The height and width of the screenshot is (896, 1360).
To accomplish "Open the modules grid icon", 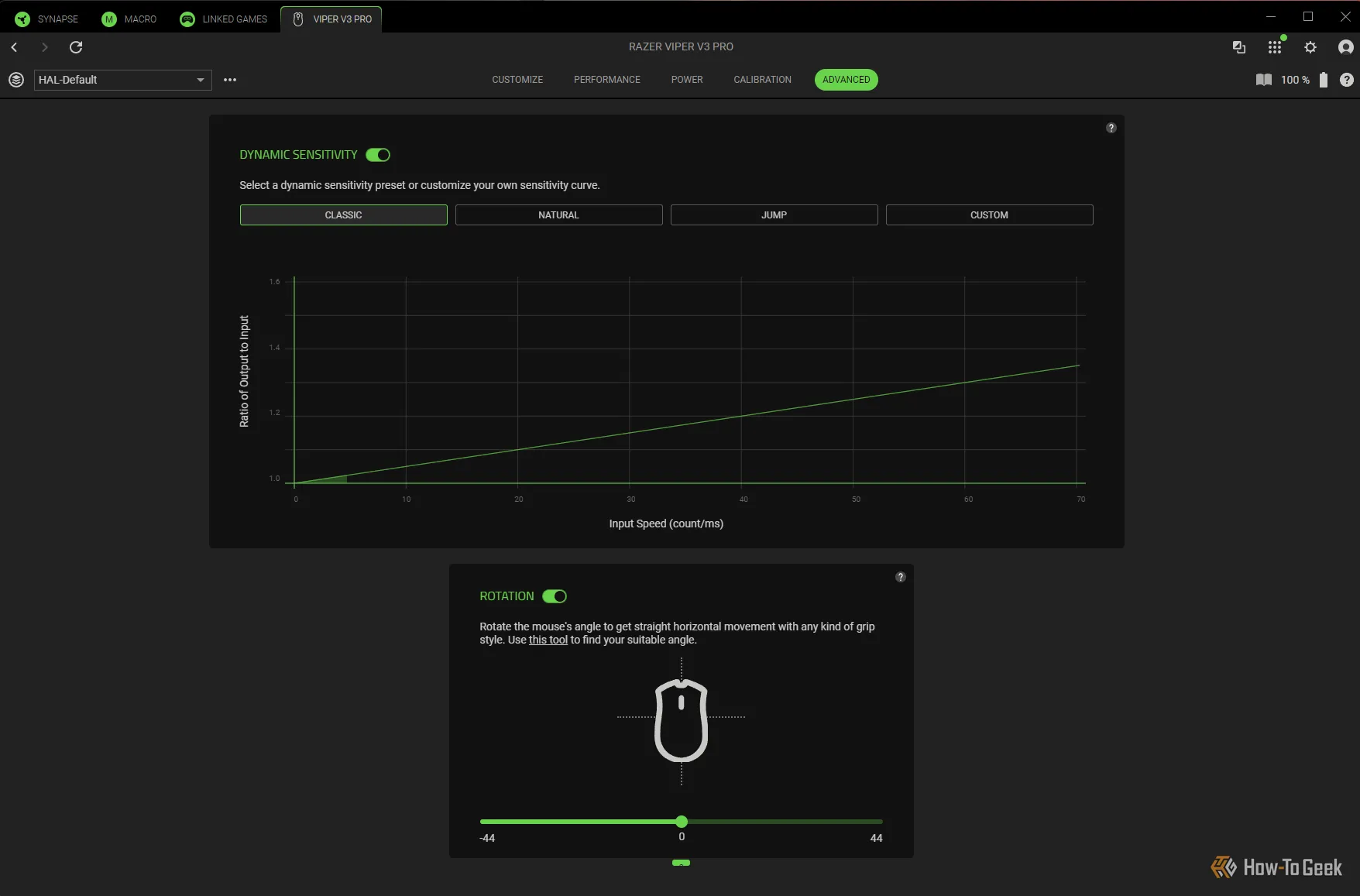I will click(1275, 47).
